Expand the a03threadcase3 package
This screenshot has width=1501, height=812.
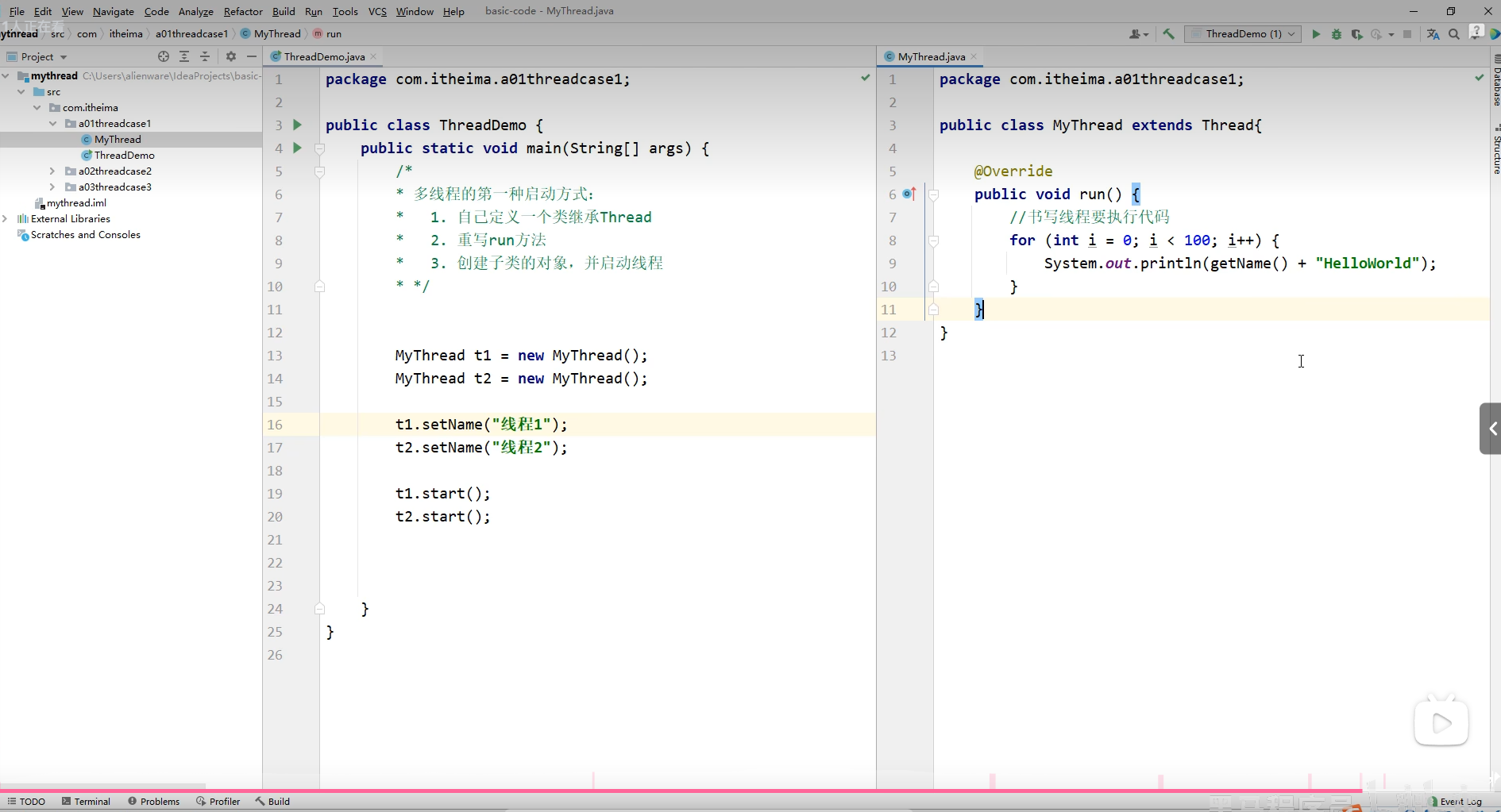click(x=53, y=187)
